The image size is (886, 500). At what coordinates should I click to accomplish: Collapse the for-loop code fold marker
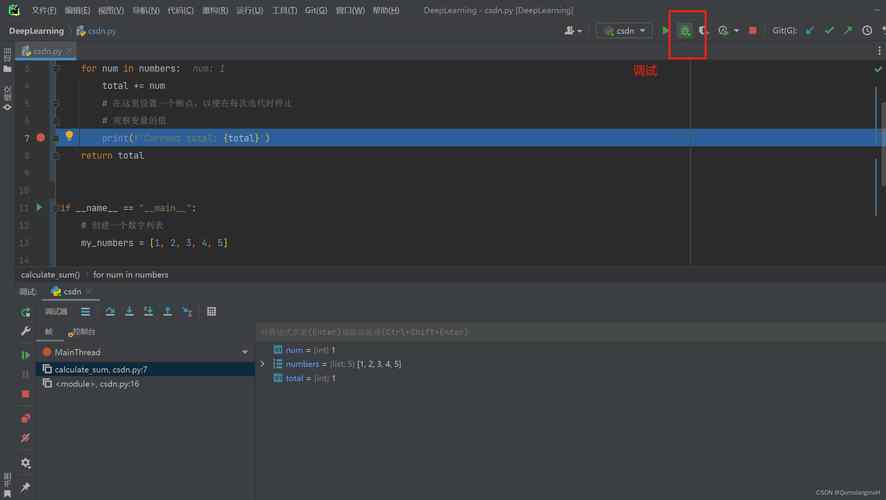tap(56, 69)
